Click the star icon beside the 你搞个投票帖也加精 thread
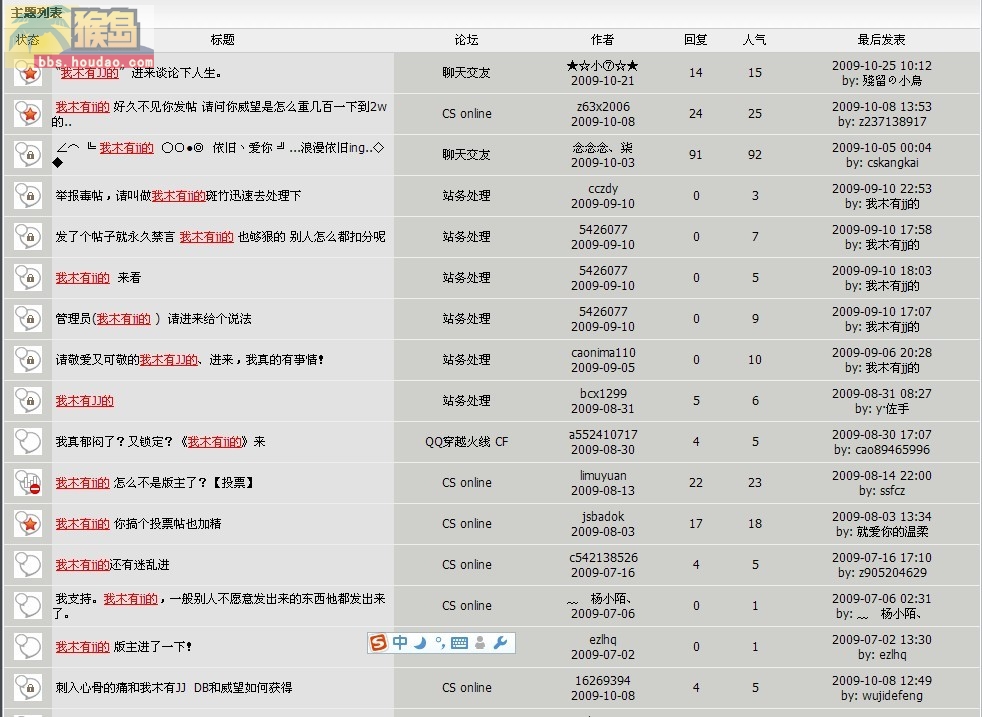982x717 pixels. 28,524
